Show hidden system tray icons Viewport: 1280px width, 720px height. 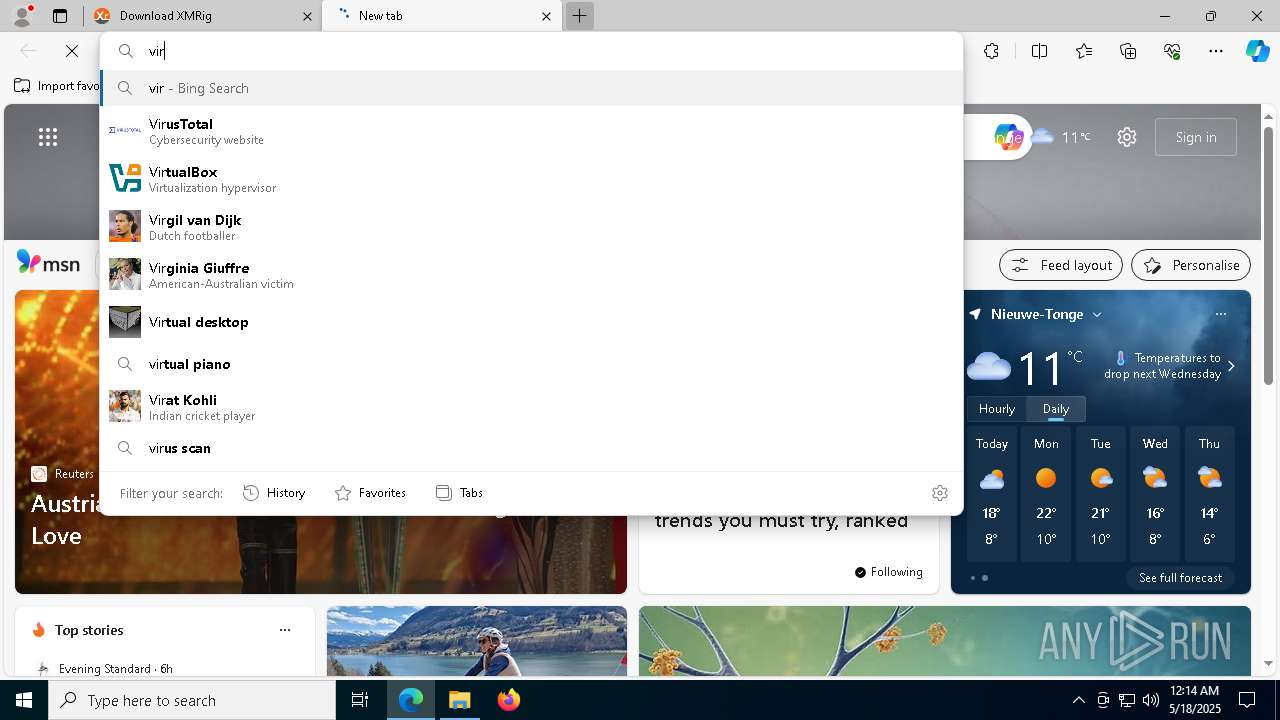(x=1078, y=700)
